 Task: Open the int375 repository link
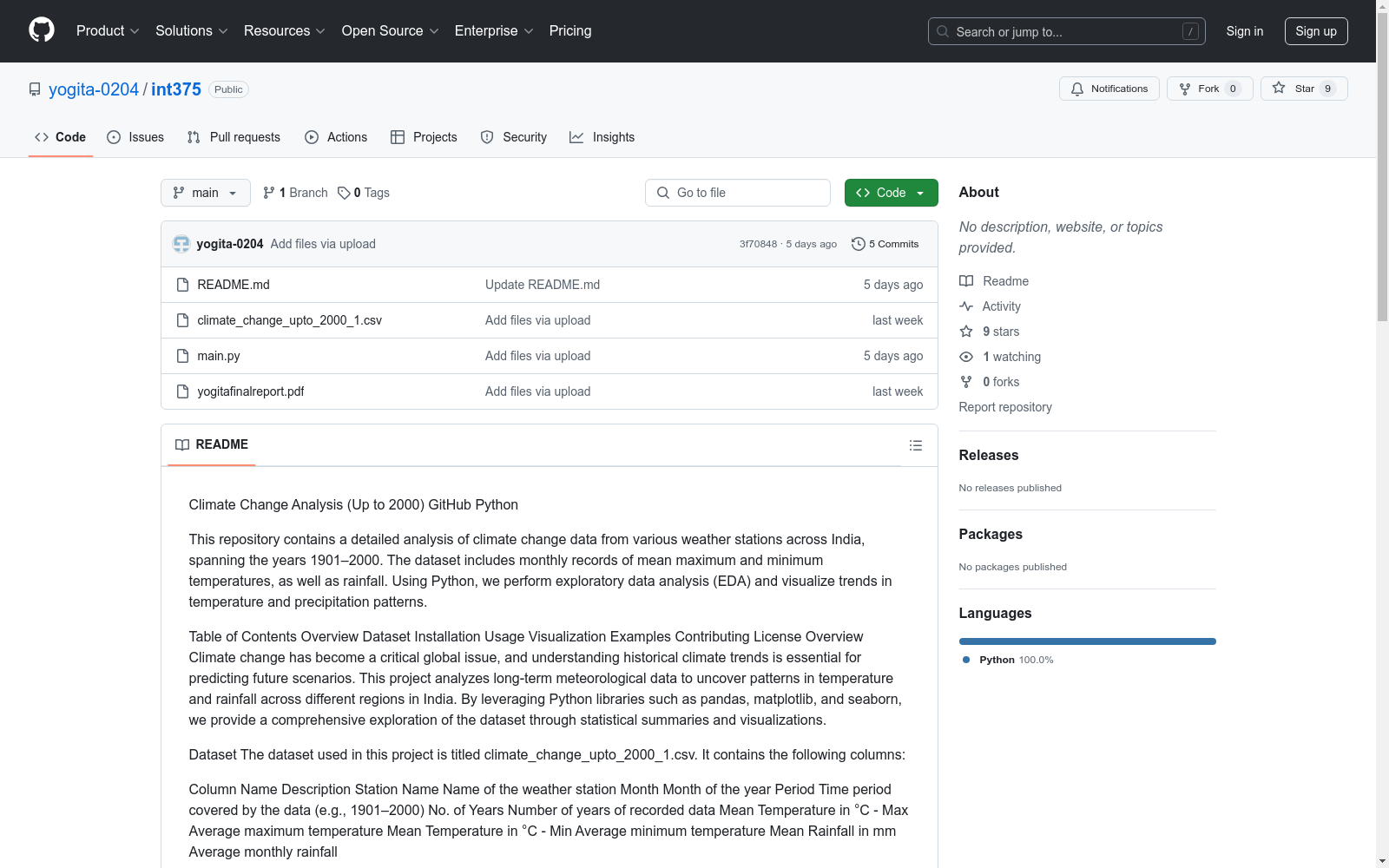pyautogui.click(x=176, y=89)
